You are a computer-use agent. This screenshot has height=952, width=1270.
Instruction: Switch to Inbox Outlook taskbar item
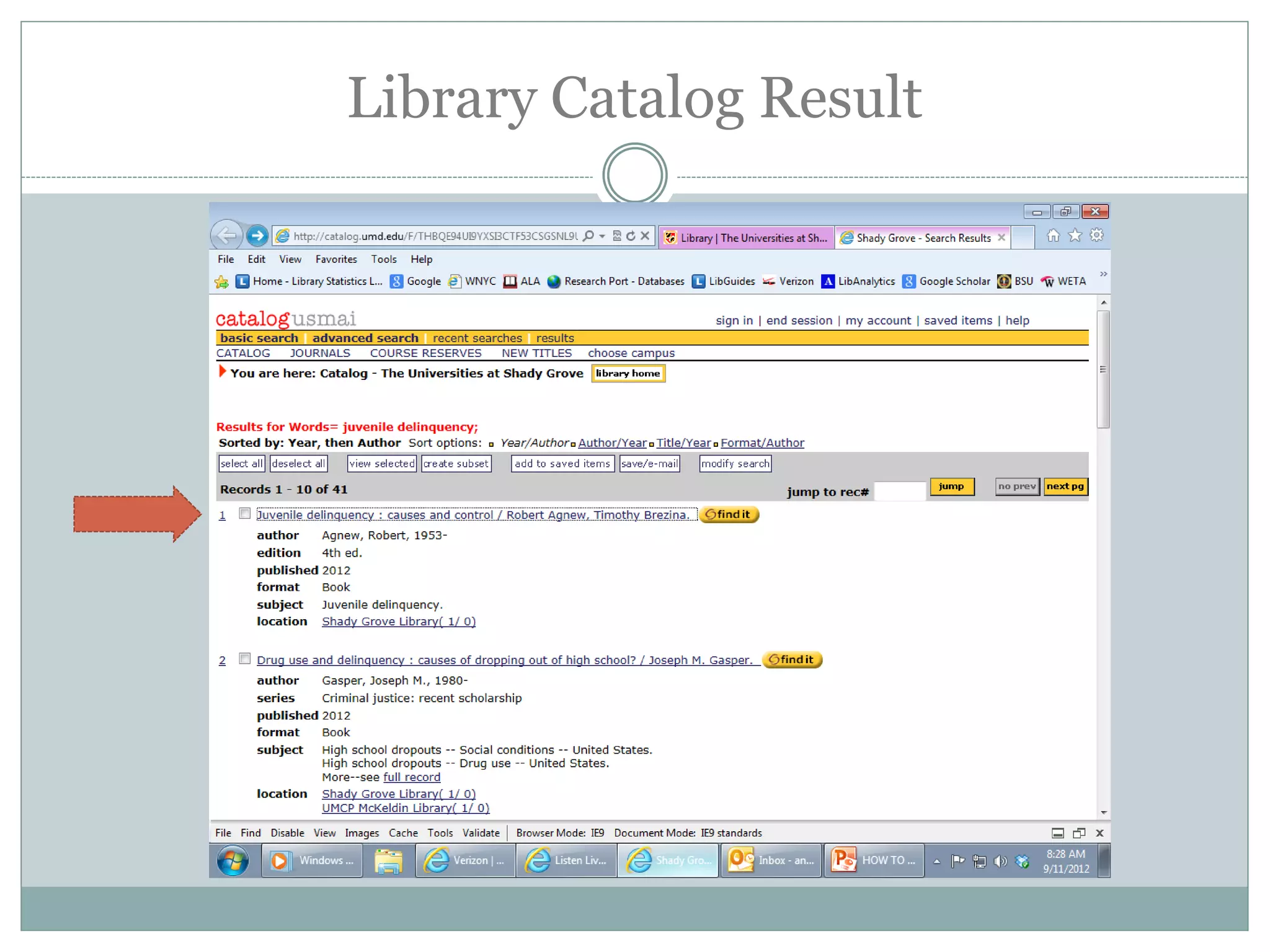click(x=771, y=861)
